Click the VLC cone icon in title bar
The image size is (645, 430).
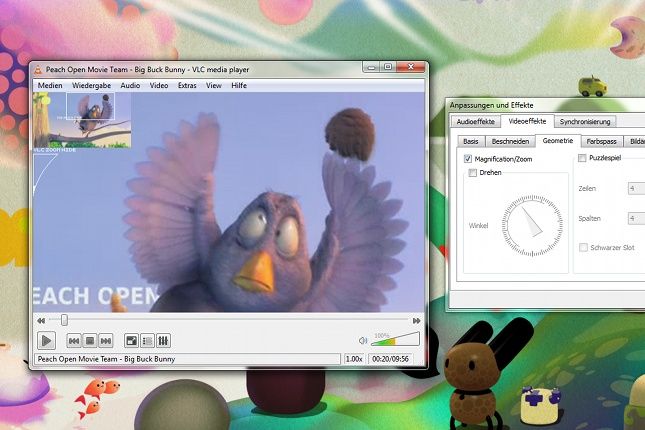point(38,69)
